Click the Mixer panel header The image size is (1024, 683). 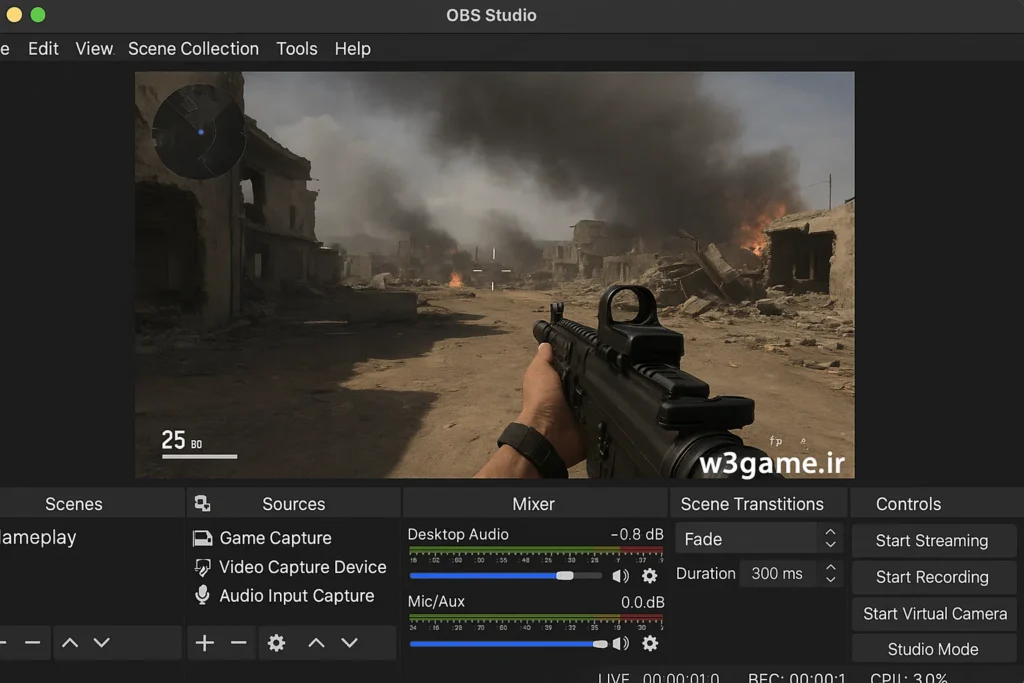(534, 504)
